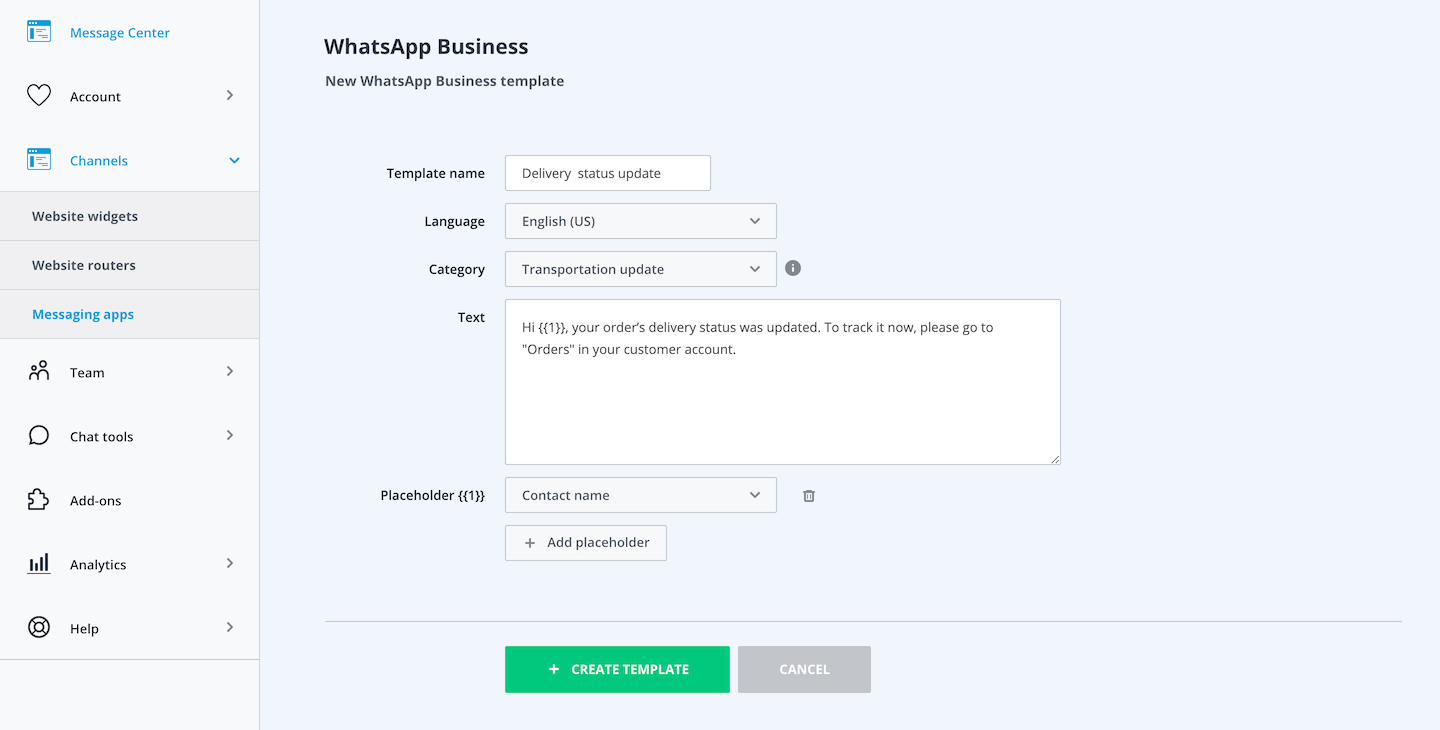Viewport: 1440px width, 730px height.
Task: Expand the Account menu chevron
Action: tap(230, 95)
